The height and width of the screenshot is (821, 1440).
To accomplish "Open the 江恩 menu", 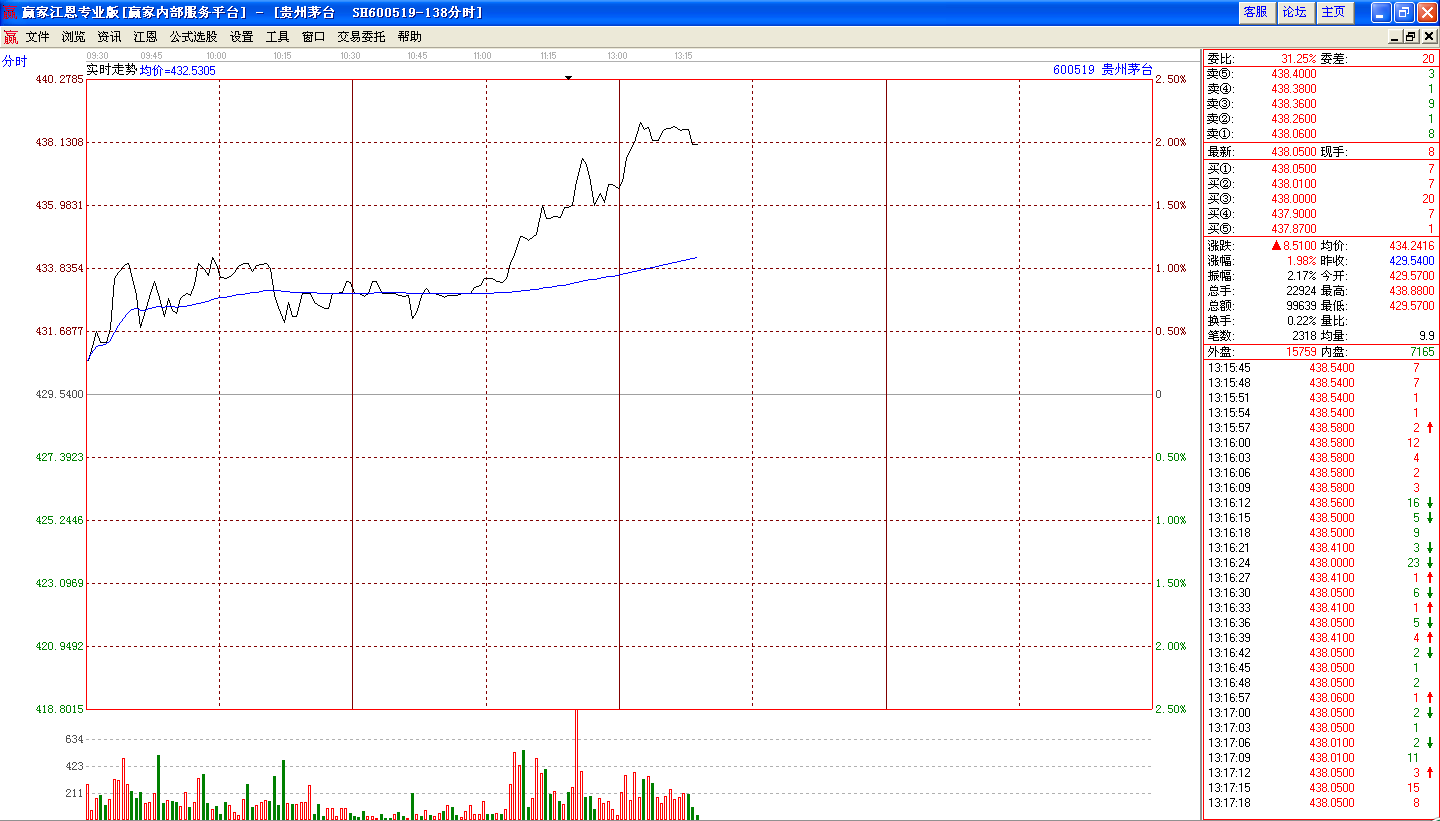I will pyautogui.click(x=145, y=37).
